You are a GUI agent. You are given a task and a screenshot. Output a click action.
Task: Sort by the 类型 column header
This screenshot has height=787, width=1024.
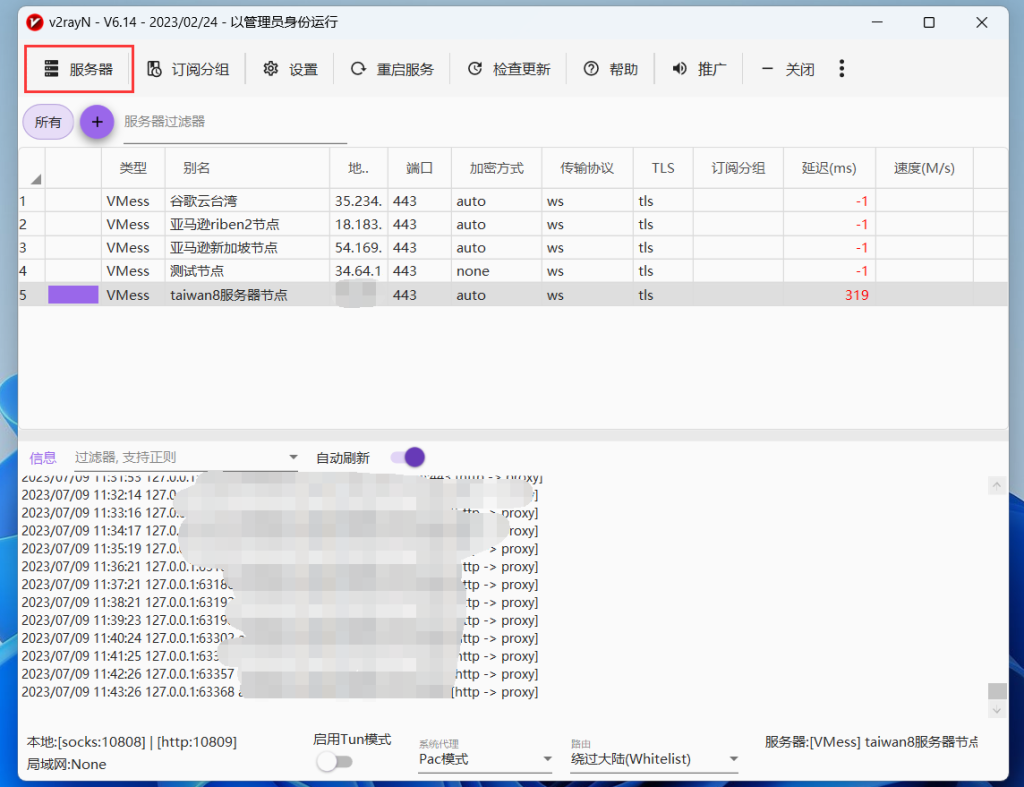[133, 169]
